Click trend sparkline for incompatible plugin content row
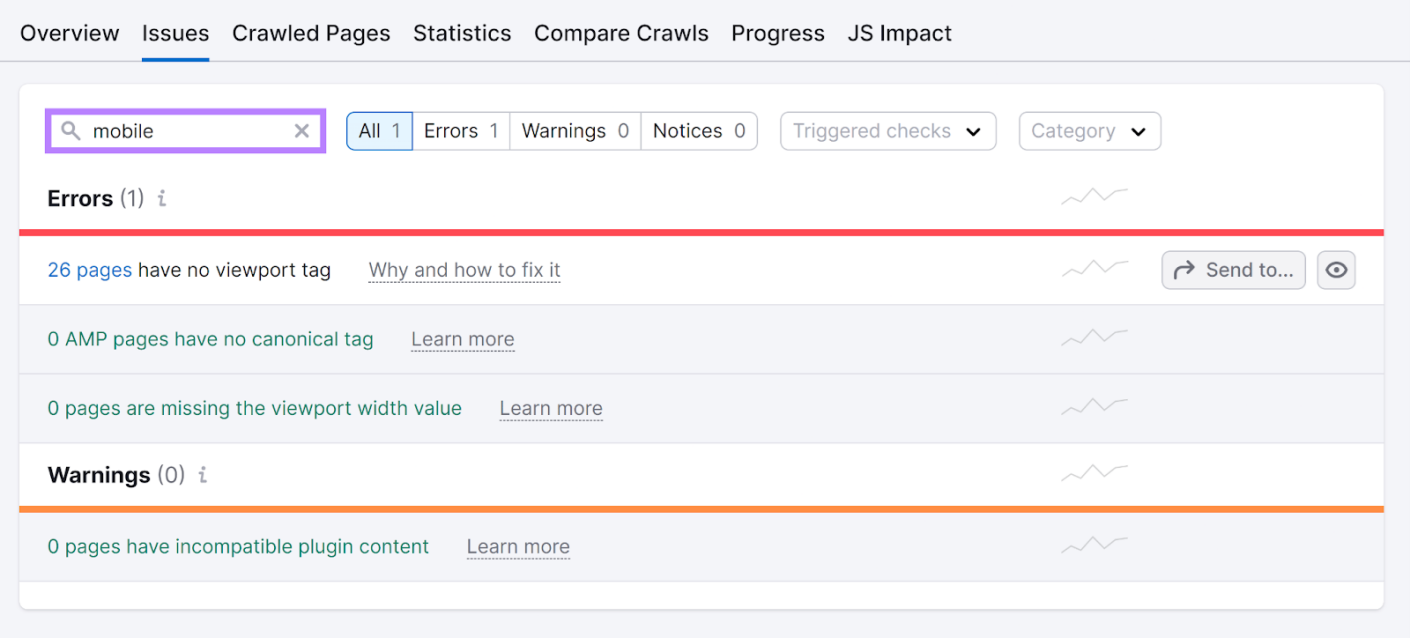Viewport: 1410px width, 638px height. click(1094, 546)
